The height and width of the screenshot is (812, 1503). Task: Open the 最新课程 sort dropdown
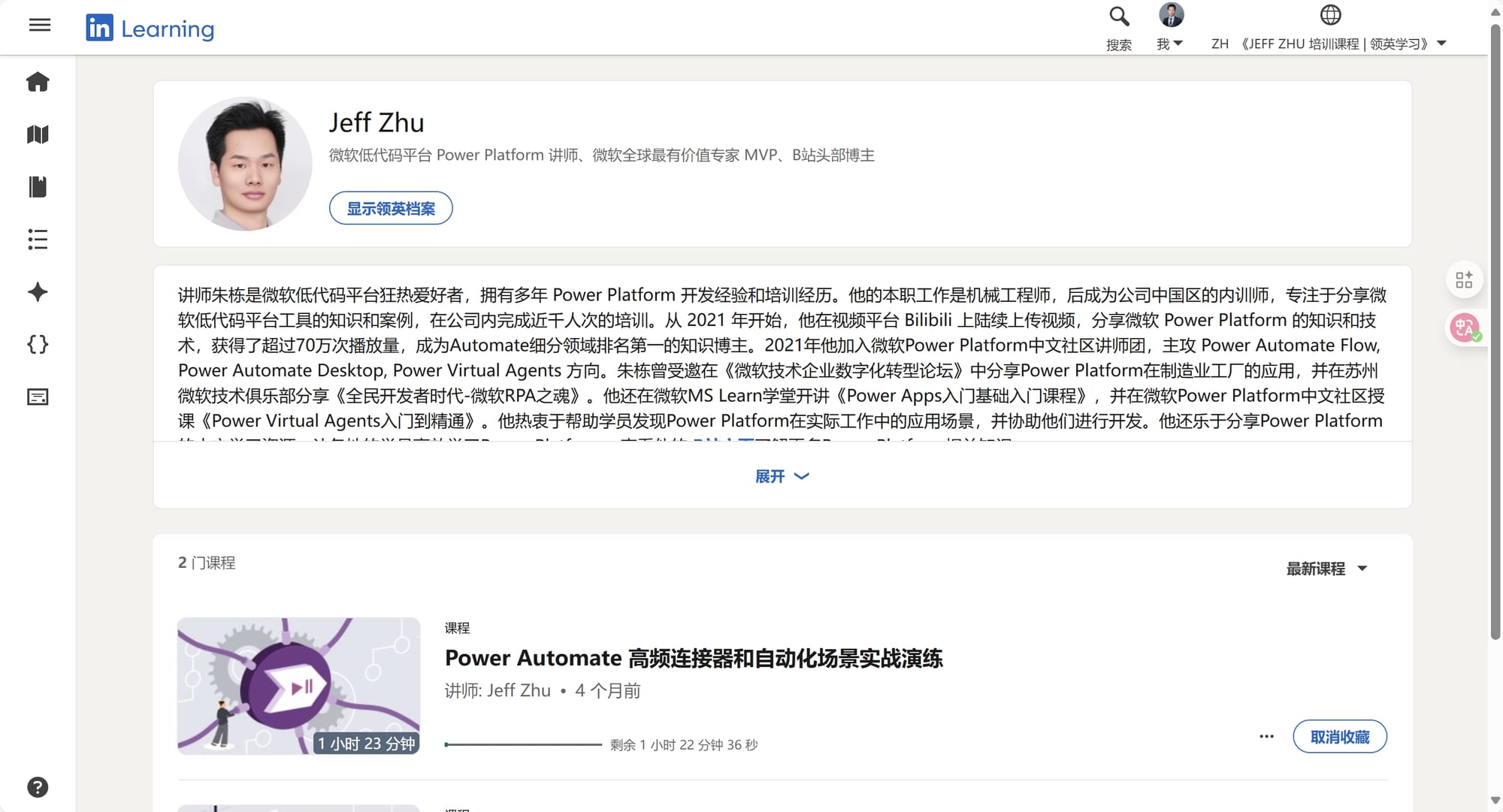tap(1326, 569)
